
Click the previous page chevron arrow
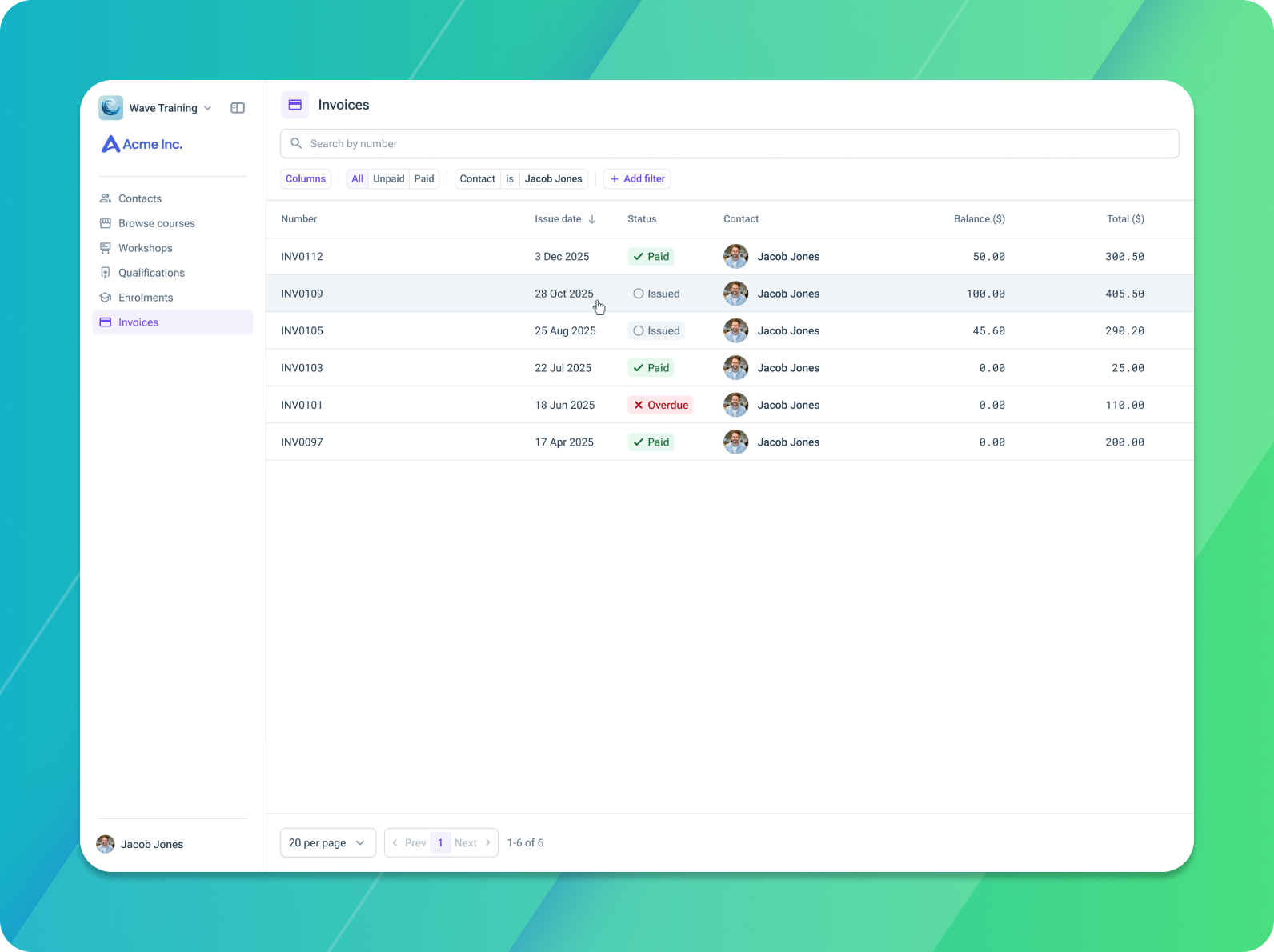395,842
